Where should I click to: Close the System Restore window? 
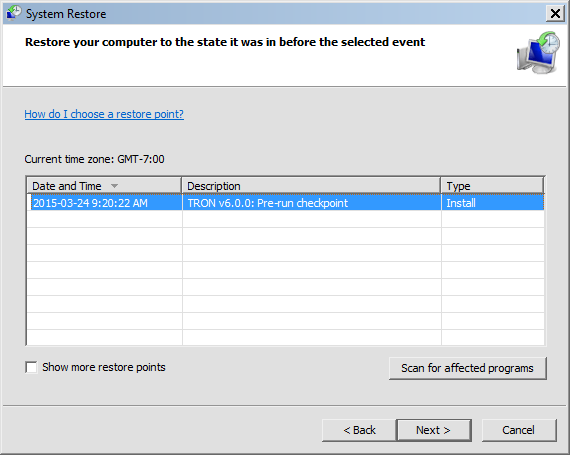pyautogui.click(x=555, y=14)
